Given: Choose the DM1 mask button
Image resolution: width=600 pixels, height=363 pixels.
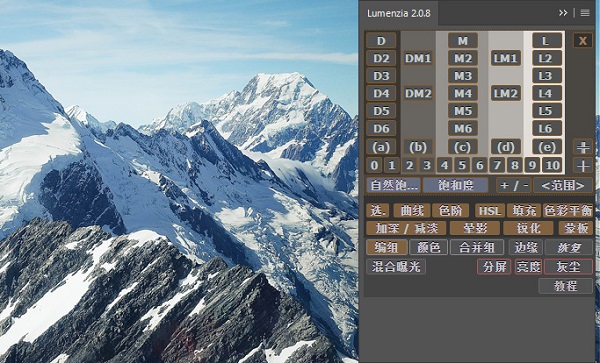Looking at the screenshot, I should 418,58.
